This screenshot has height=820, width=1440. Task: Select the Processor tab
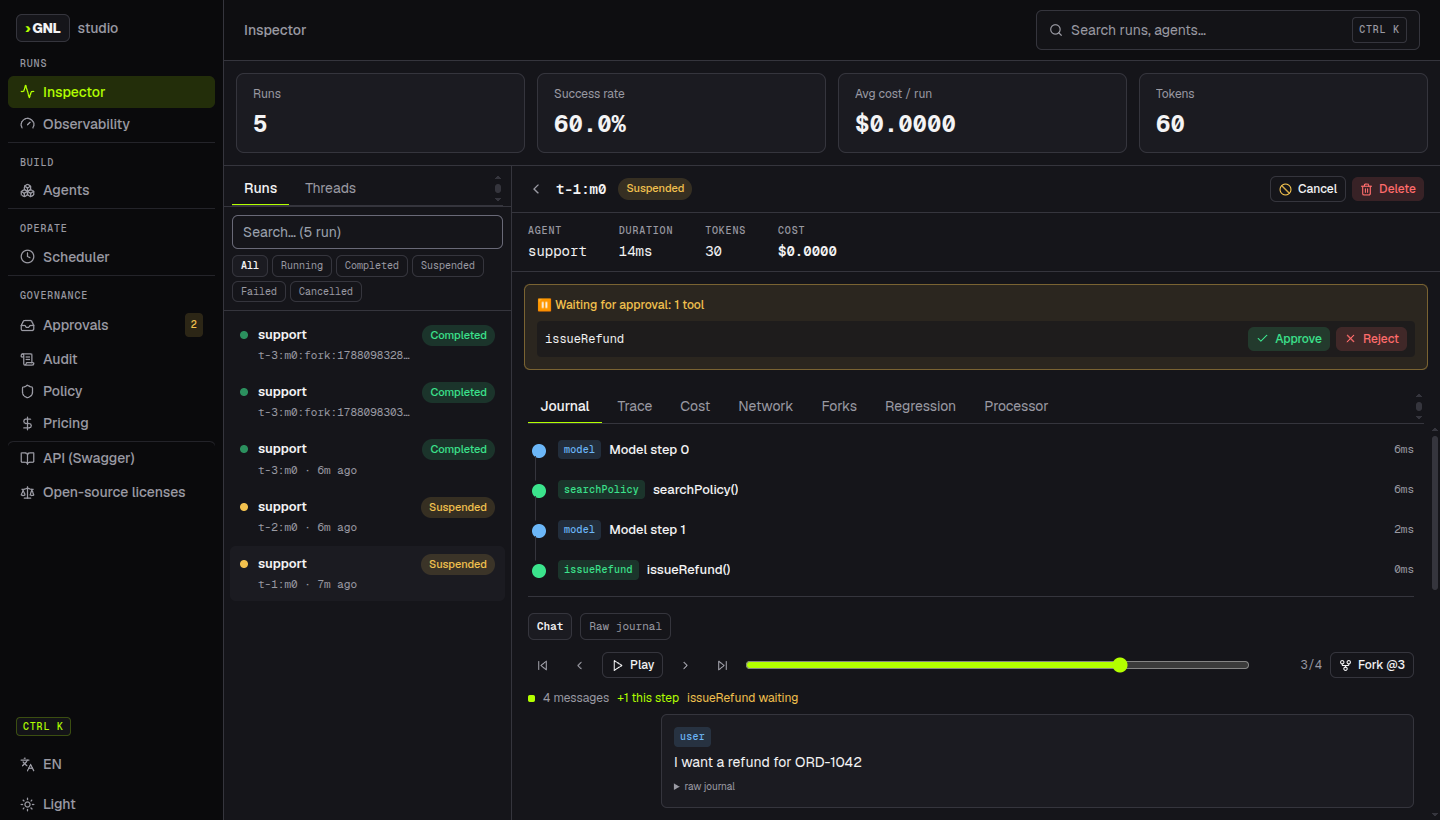point(1016,406)
